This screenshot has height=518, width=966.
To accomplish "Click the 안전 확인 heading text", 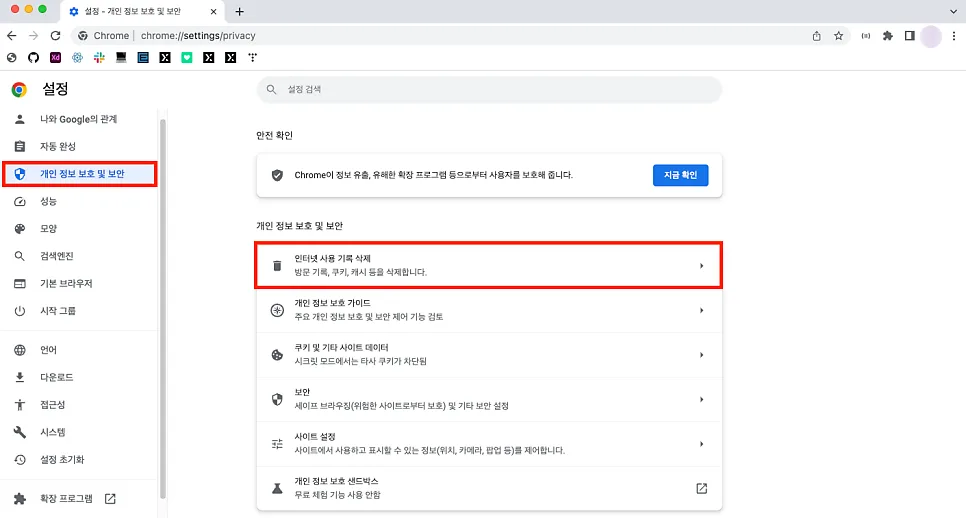I will click(275, 136).
